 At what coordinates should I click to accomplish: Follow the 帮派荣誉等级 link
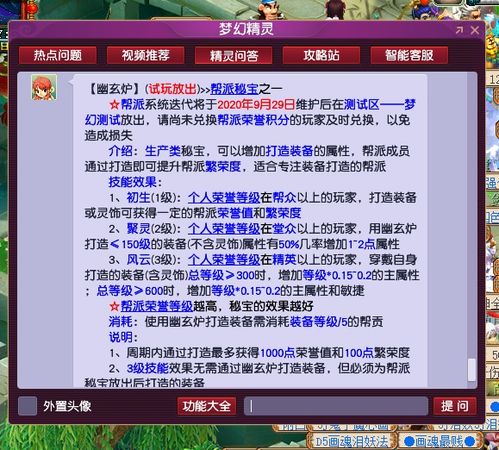click(x=157, y=306)
